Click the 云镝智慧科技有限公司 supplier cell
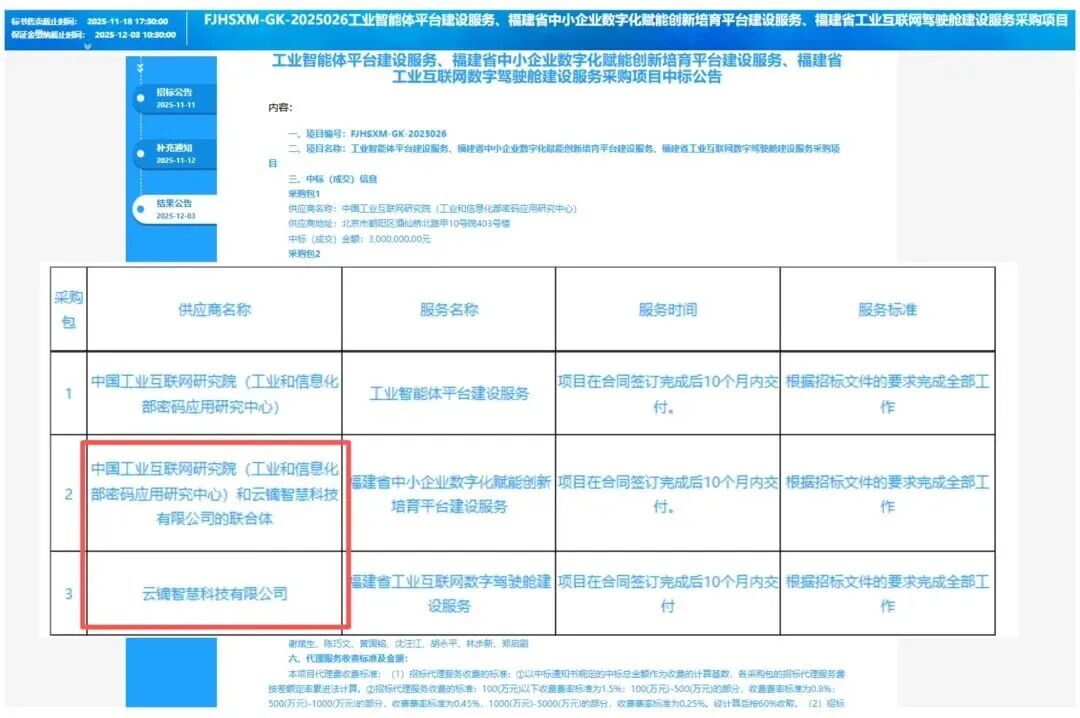 pos(214,593)
